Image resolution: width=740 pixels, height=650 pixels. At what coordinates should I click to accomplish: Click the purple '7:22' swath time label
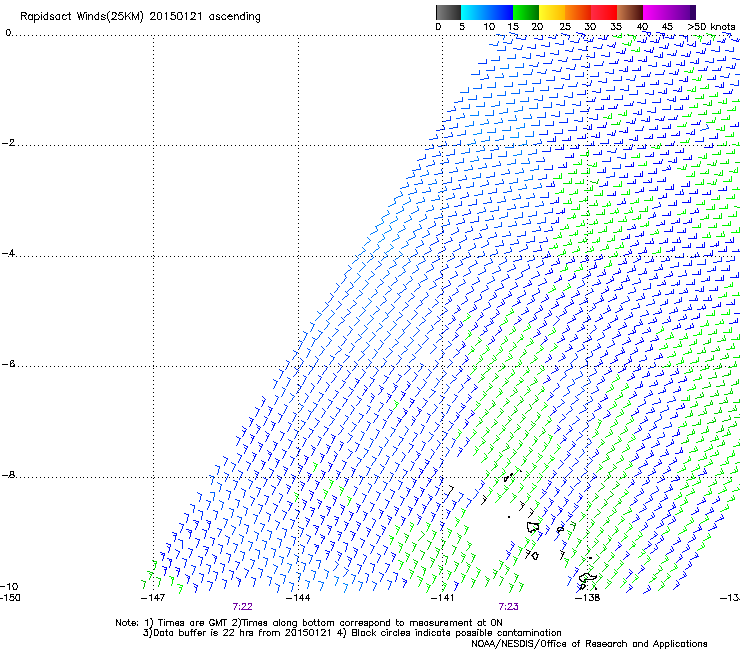[x=243, y=607]
